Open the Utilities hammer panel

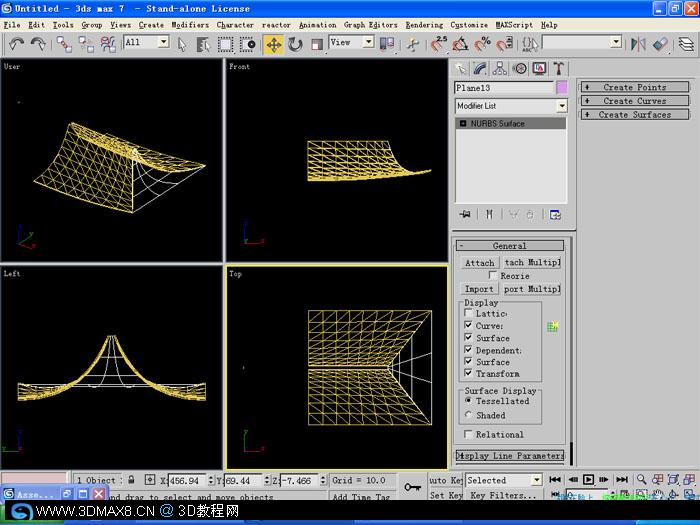tap(558, 68)
